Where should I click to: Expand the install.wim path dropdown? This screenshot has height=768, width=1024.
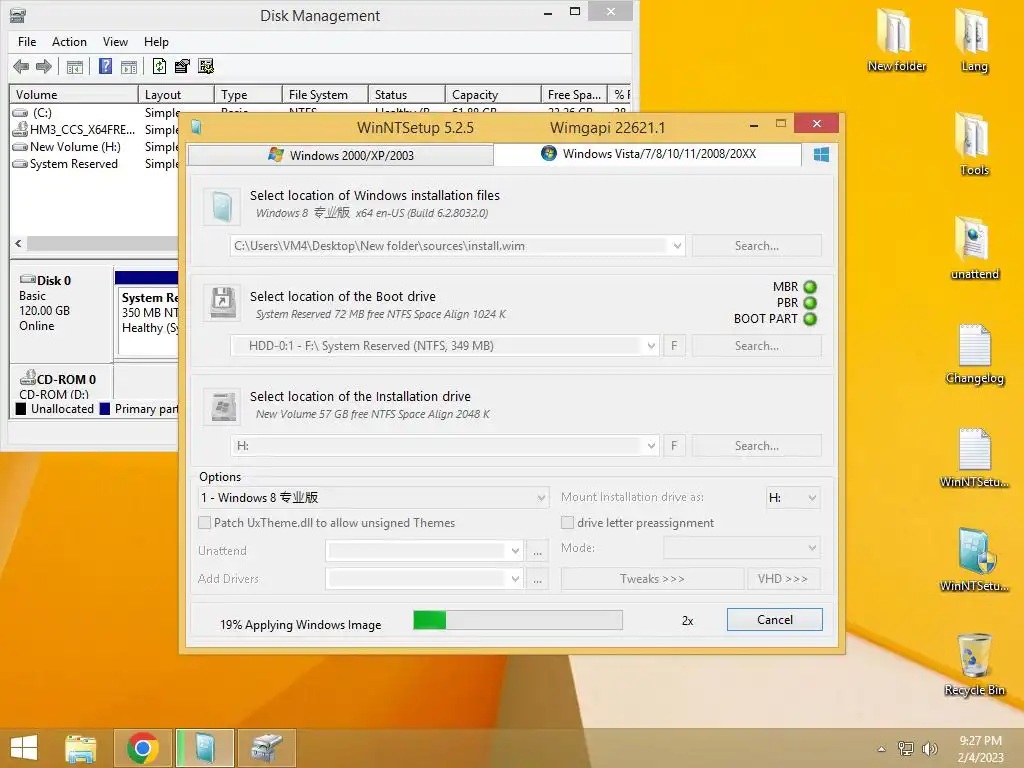[677, 246]
